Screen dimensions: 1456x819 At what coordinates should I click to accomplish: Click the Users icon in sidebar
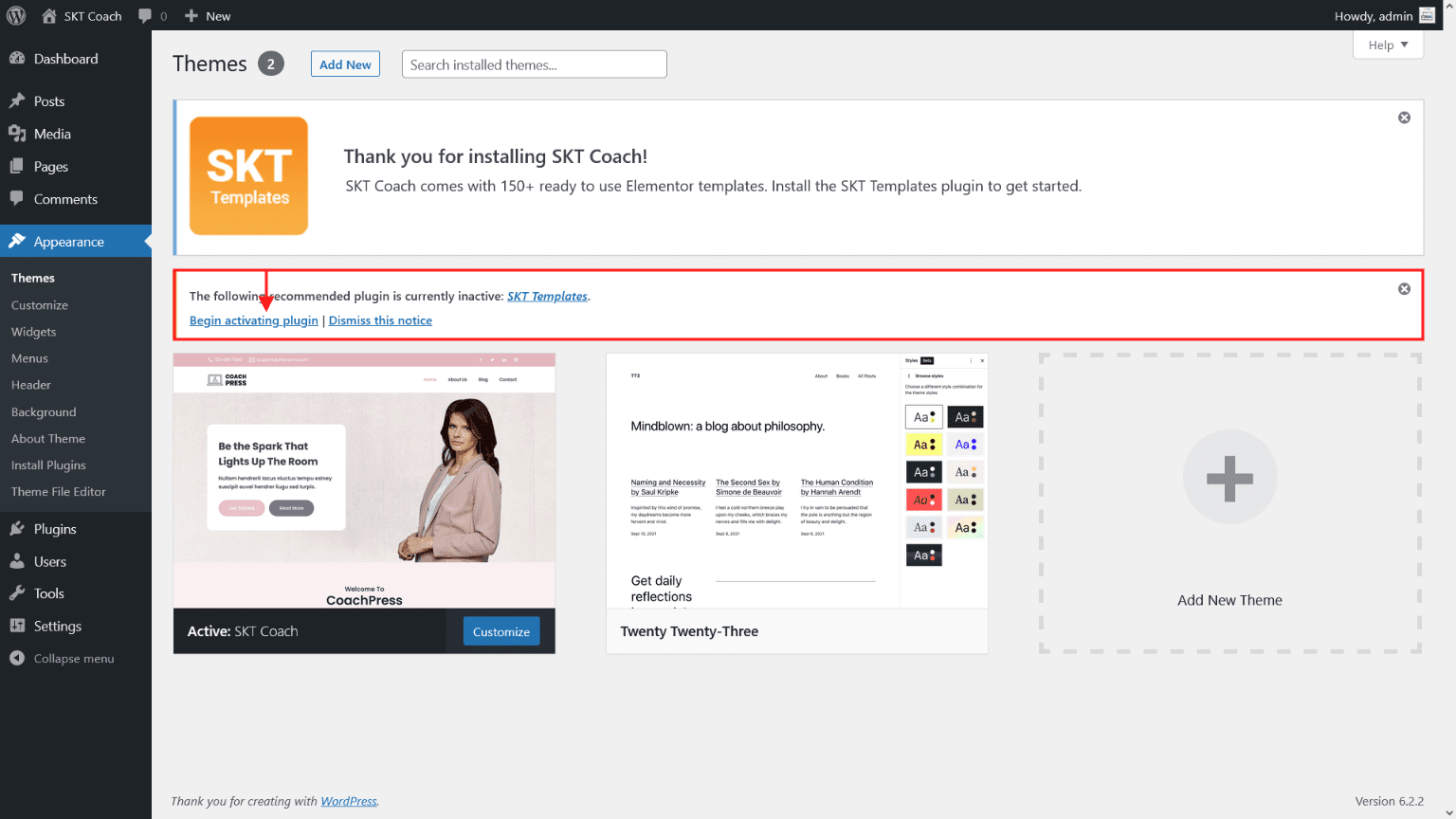point(17,561)
